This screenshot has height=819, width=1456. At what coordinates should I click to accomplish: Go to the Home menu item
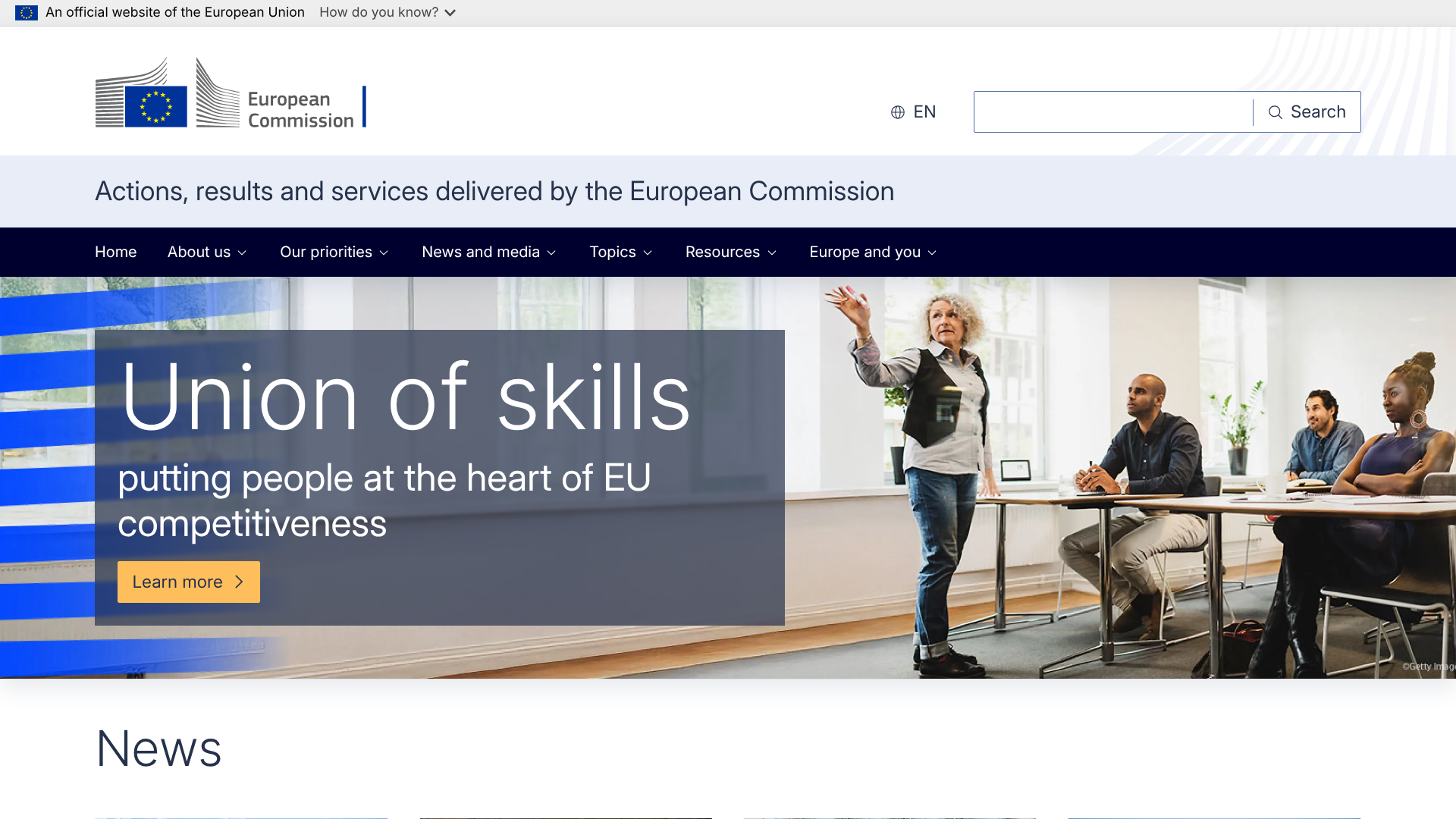coord(115,252)
